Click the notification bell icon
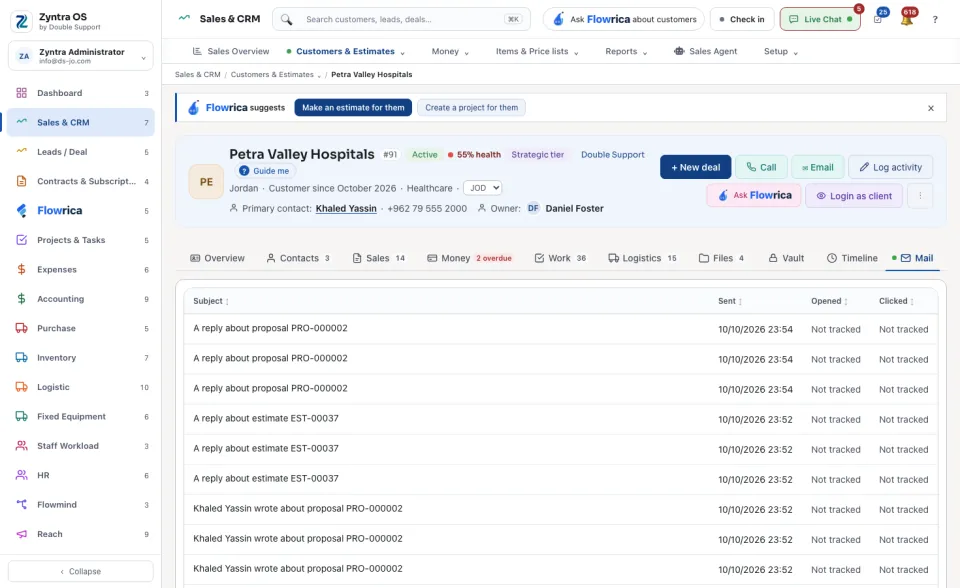This screenshot has width=960, height=588. pyautogui.click(x=907, y=20)
